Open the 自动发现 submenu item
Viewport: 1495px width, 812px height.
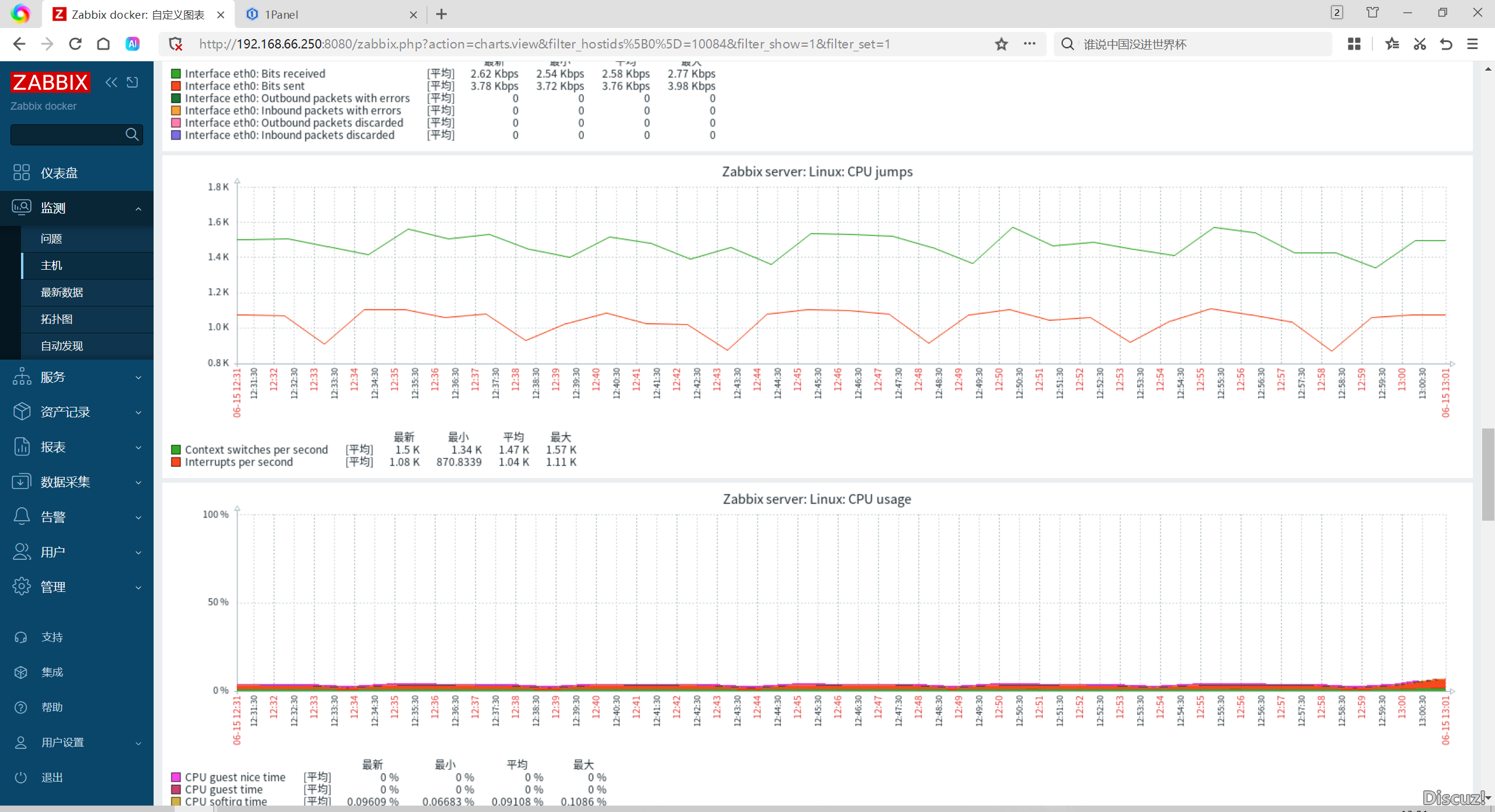(x=88, y=346)
